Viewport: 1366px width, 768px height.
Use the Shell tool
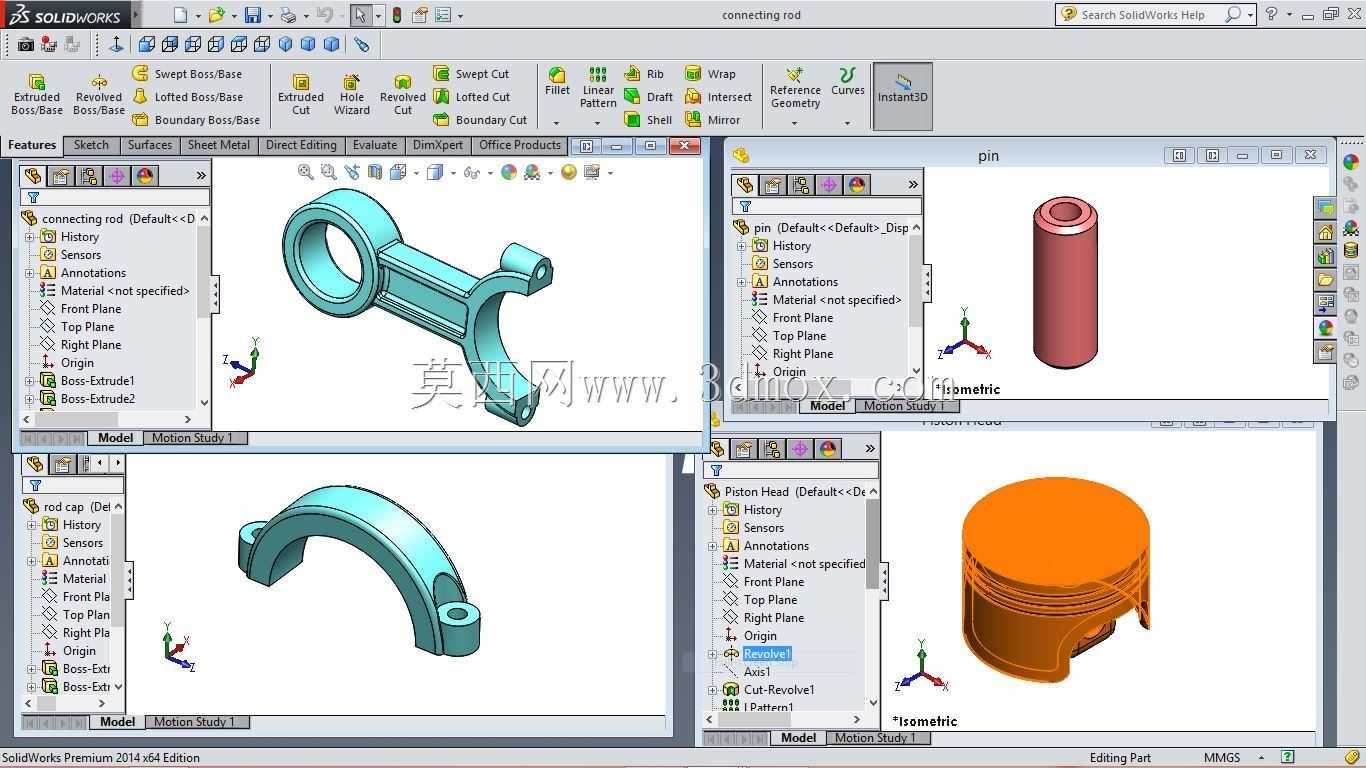(648, 120)
